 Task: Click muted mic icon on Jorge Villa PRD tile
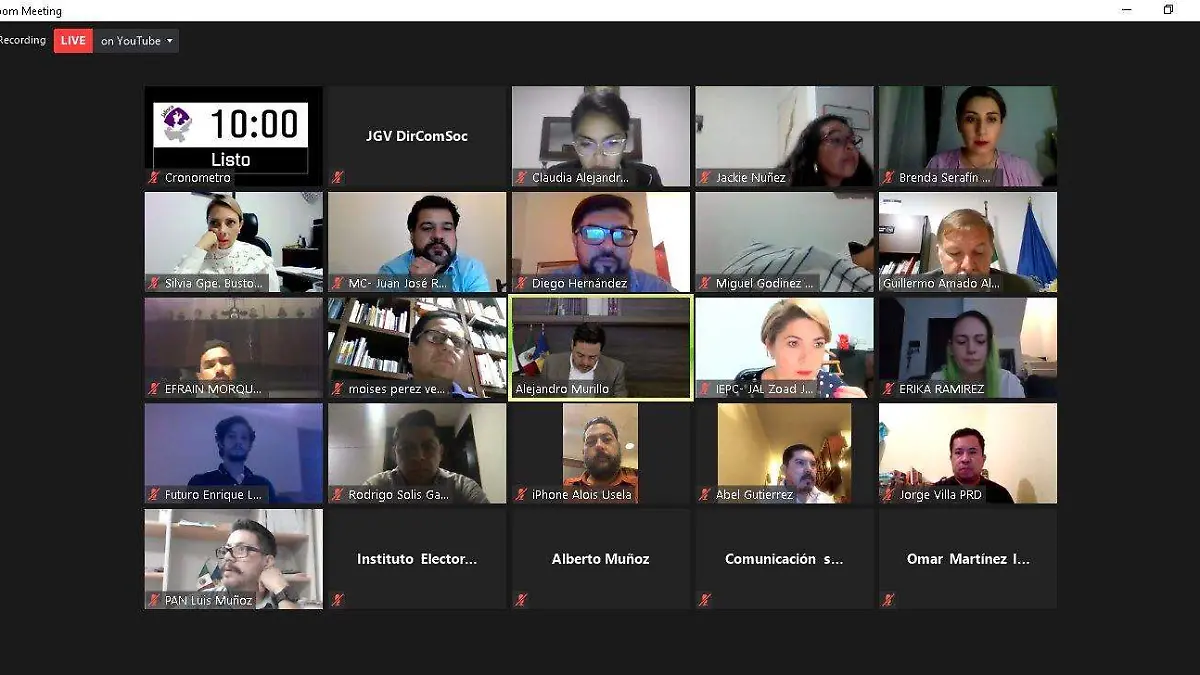(x=889, y=495)
